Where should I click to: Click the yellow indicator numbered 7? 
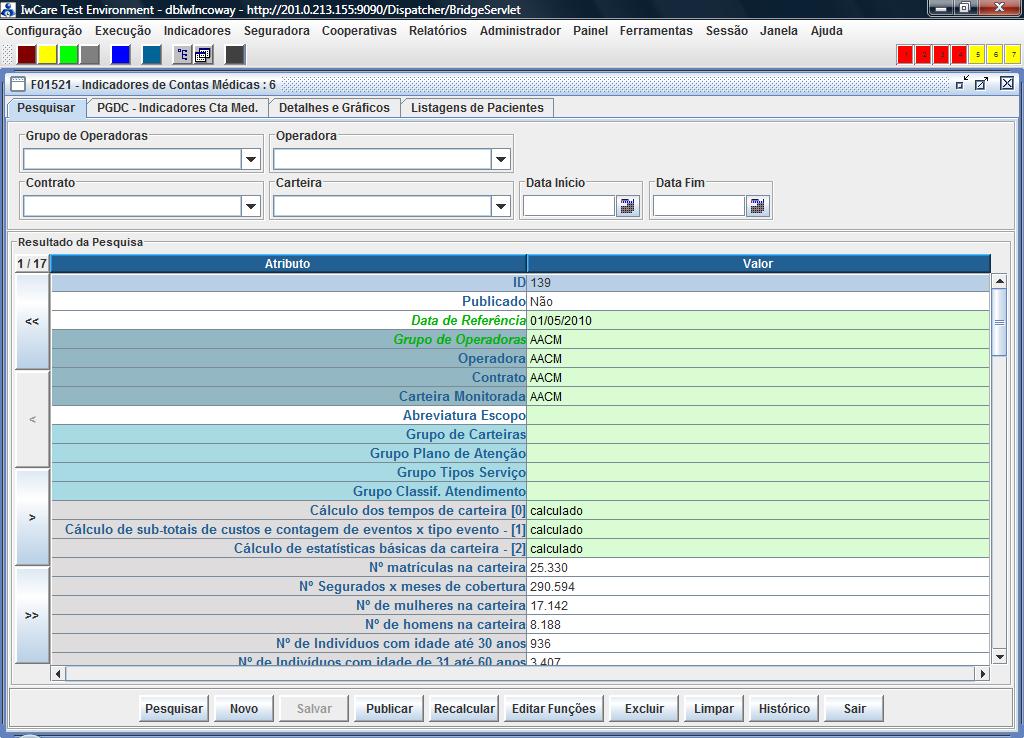(1011, 55)
